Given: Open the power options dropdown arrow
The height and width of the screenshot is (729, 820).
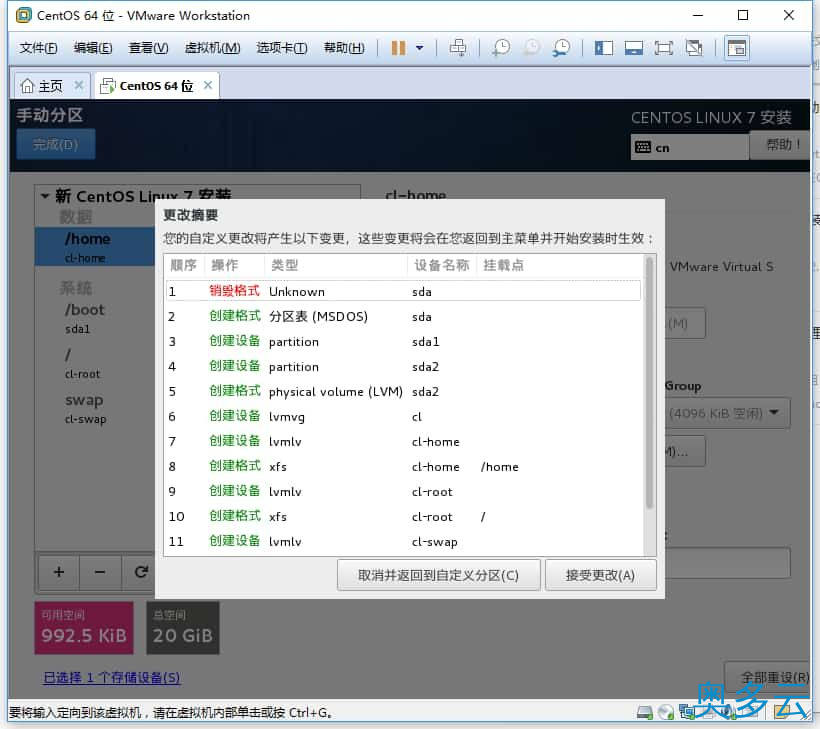Looking at the screenshot, I should point(419,48).
